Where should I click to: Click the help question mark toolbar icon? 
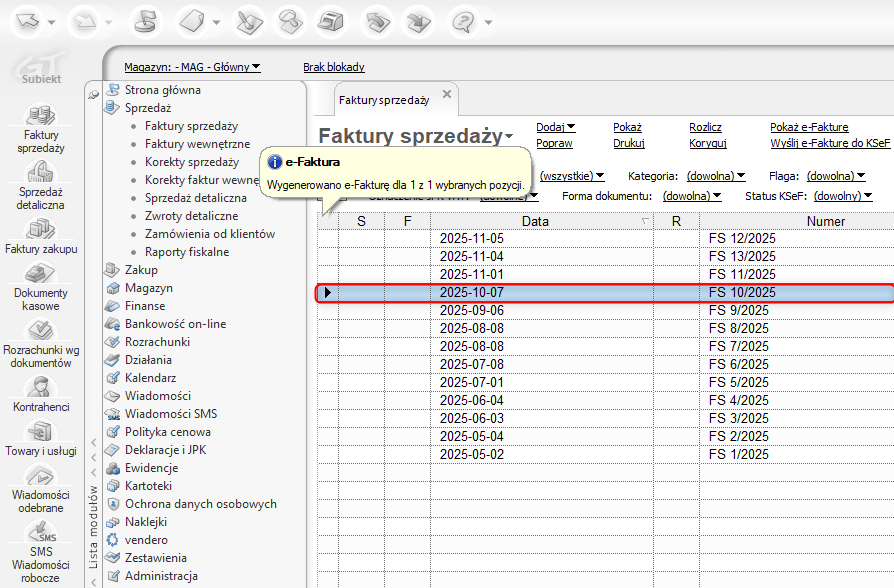(464, 20)
